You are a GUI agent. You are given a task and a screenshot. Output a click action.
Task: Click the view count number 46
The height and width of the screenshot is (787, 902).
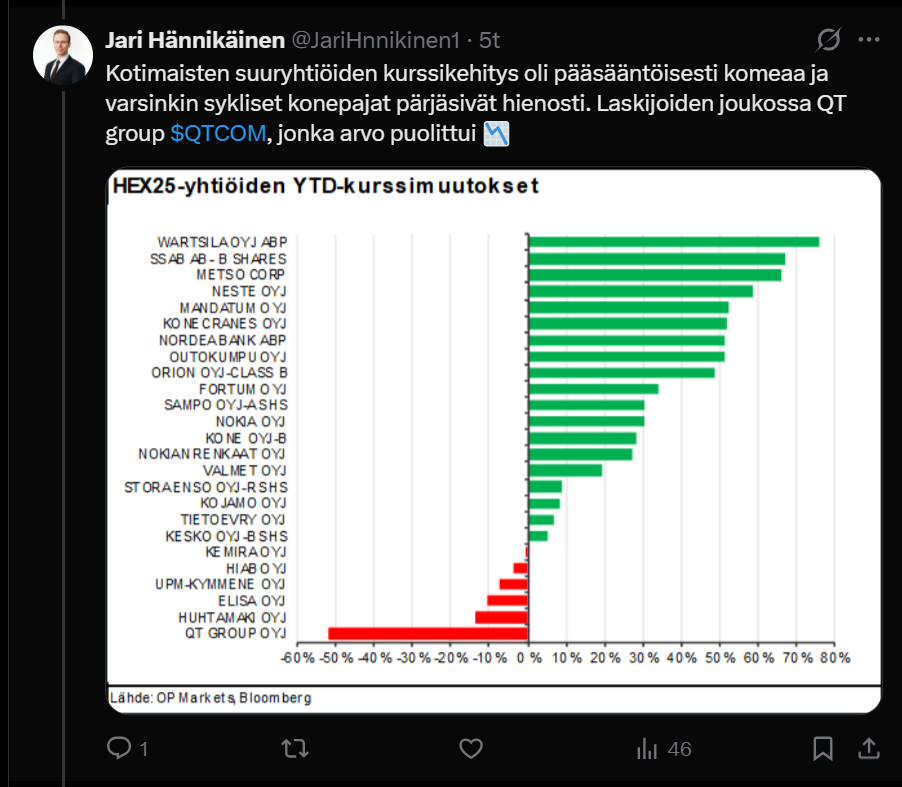coord(680,749)
